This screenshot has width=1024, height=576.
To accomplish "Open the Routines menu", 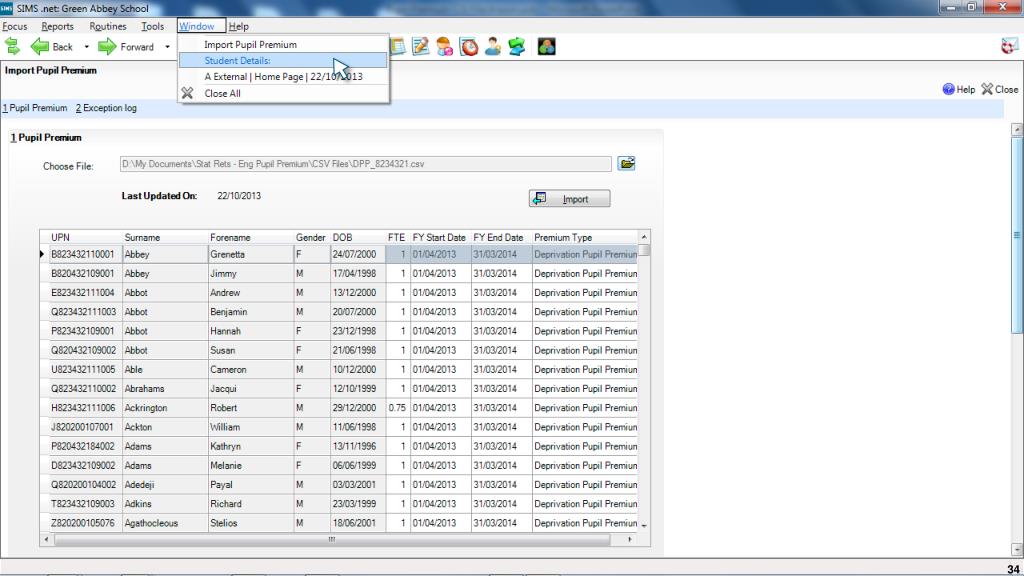I will click(108, 26).
